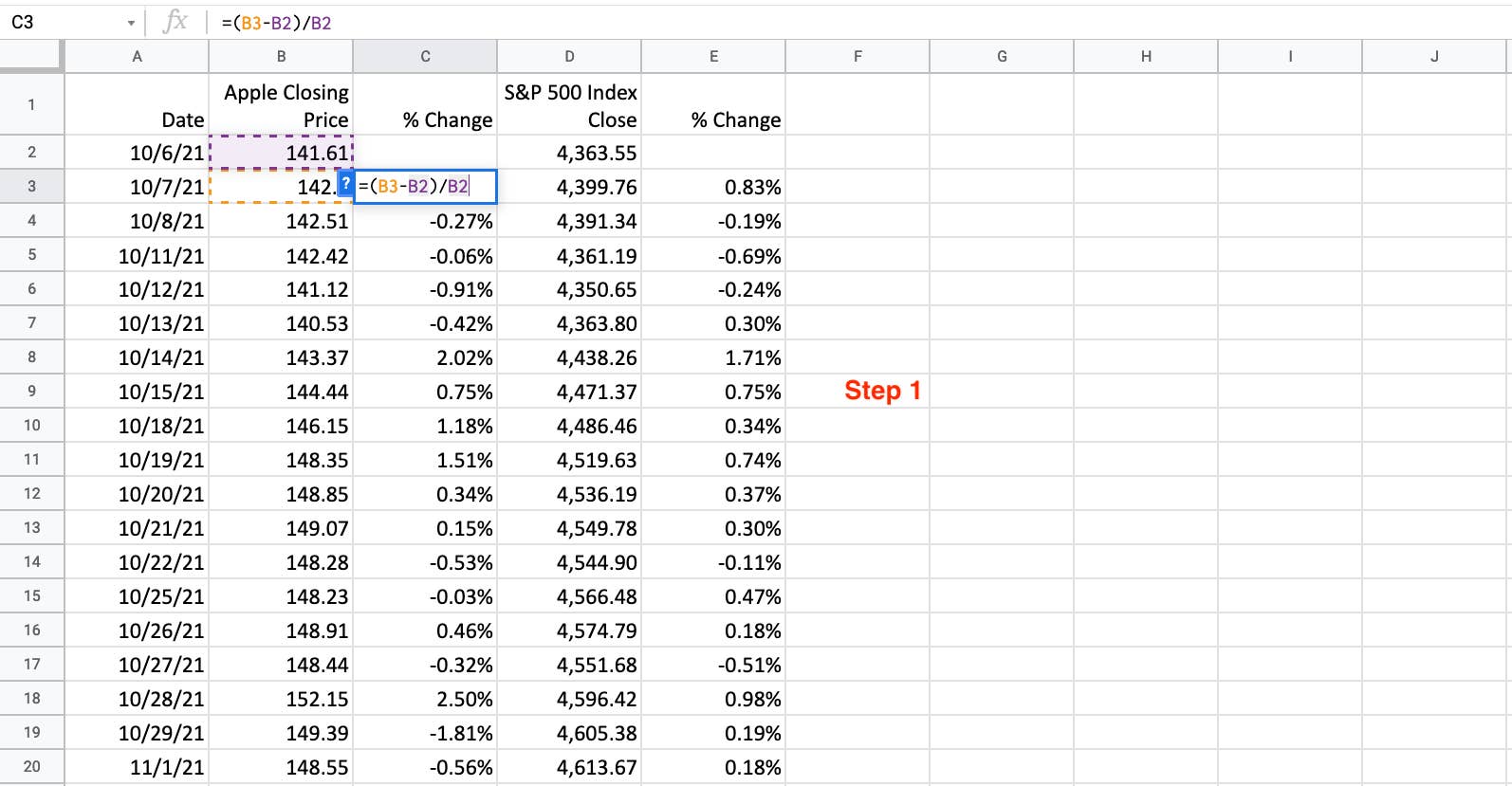Screen dimensions: 1512x786
Task: Open the Name box dropdown arrow
Action: [x=131, y=23]
